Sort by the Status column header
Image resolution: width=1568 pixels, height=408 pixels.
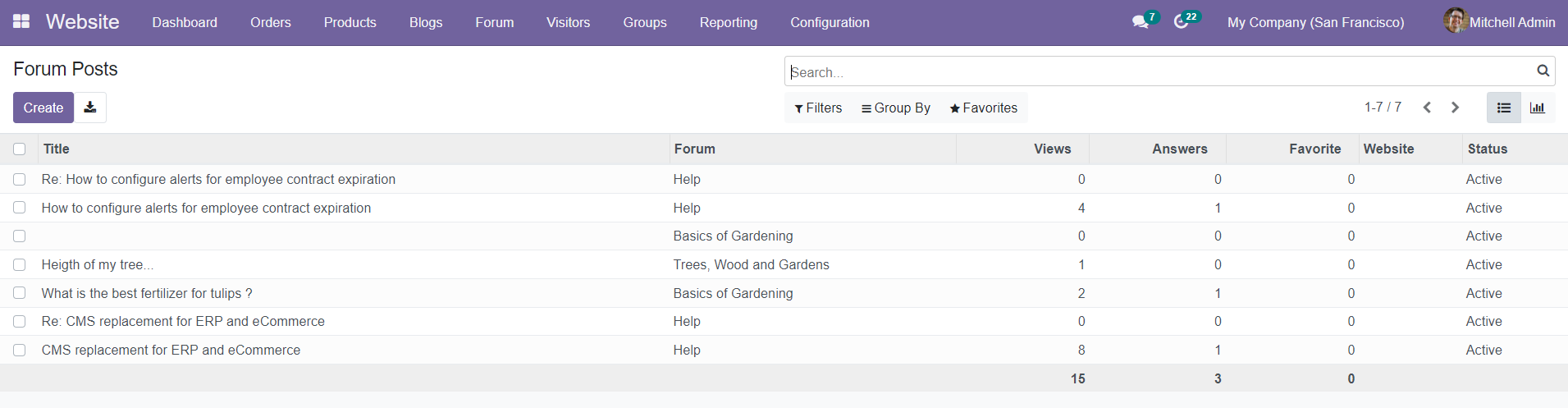click(x=1515, y=149)
